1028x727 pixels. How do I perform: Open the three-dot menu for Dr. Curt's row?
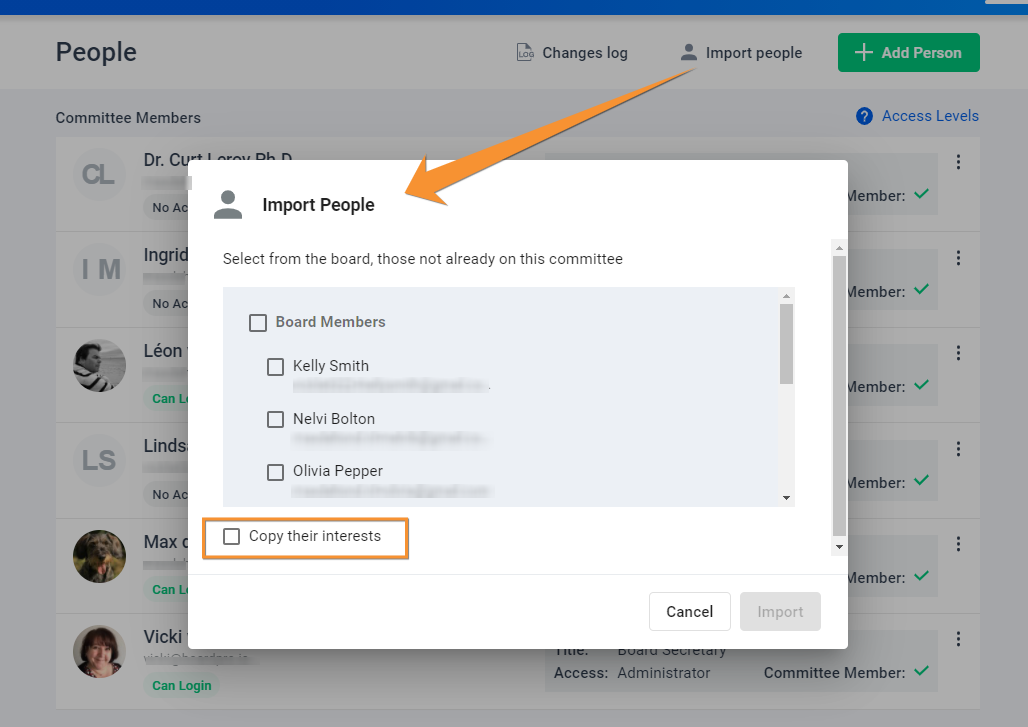pyautogui.click(x=958, y=162)
